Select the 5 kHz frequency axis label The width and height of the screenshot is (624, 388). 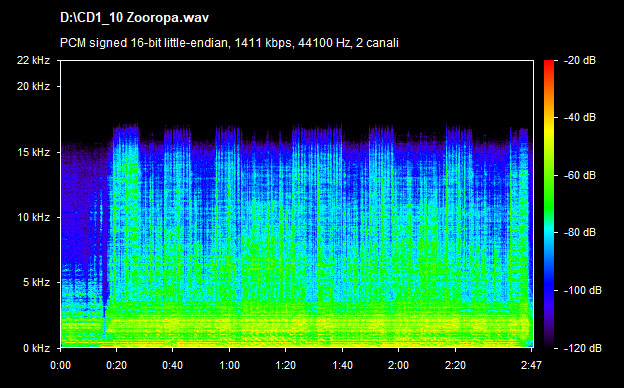click(36, 283)
